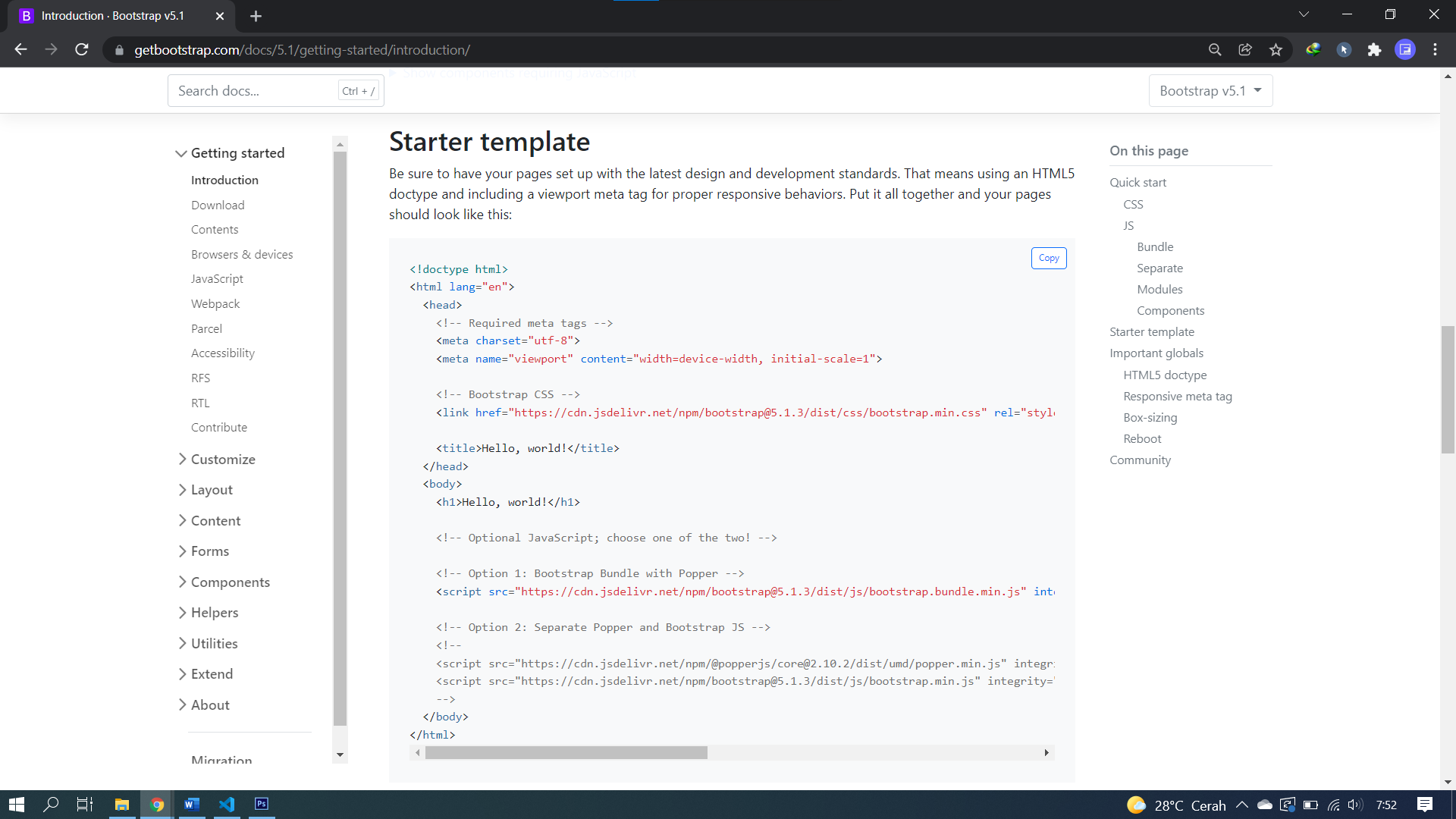The image size is (1456, 819).
Task: Open Visual Studio Code from taskbar
Action: pos(227,805)
